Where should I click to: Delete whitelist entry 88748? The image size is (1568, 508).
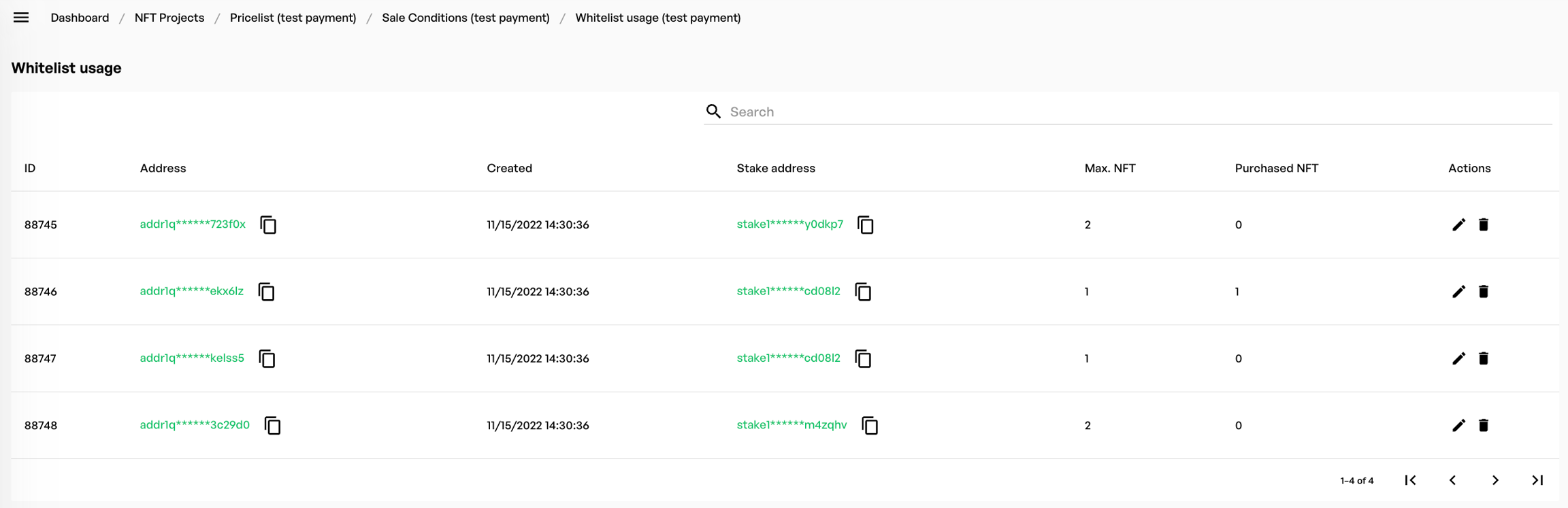point(1484,426)
